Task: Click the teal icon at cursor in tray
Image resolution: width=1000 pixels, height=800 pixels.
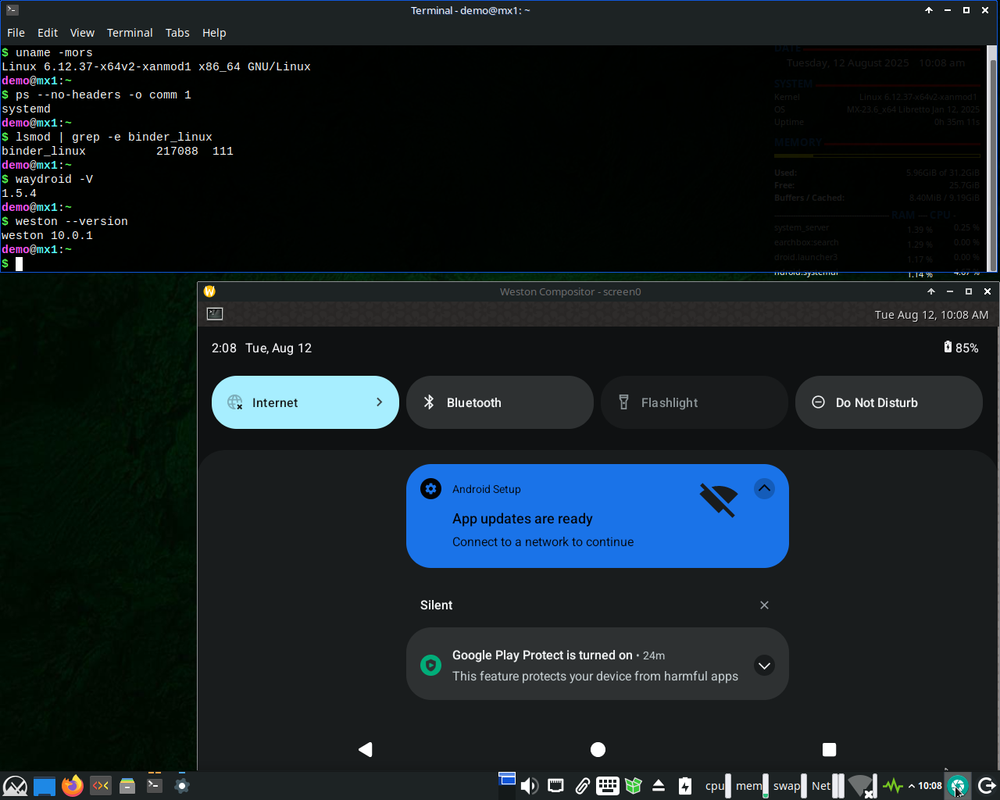Action: click(958, 786)
